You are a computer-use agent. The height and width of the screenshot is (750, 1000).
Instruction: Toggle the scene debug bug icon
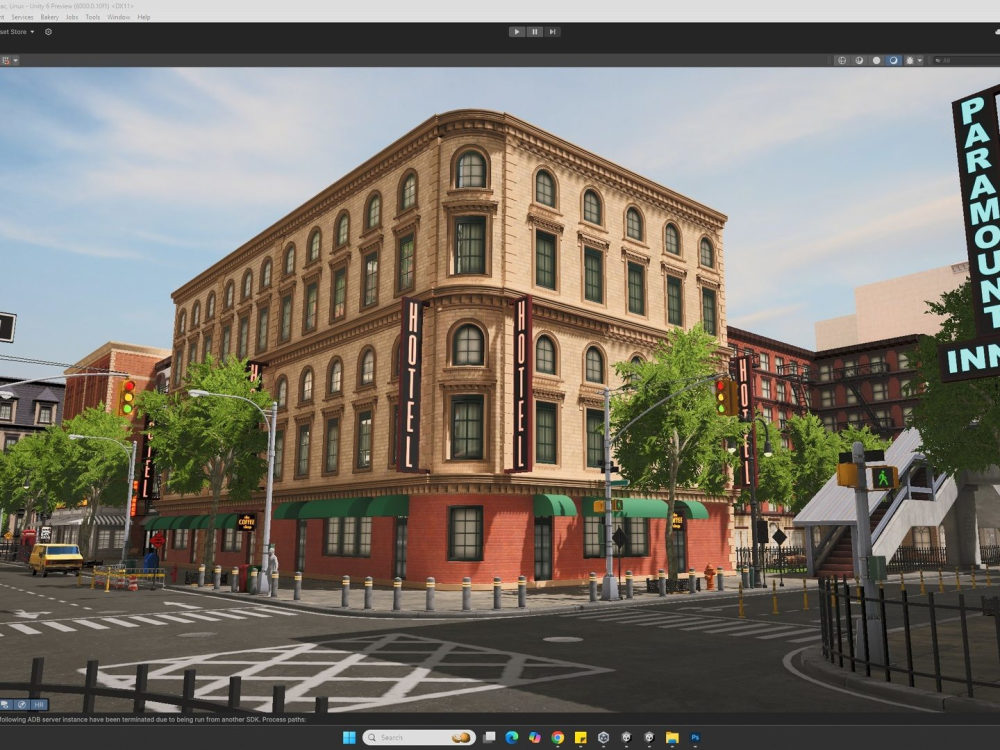tap(910, 61)
